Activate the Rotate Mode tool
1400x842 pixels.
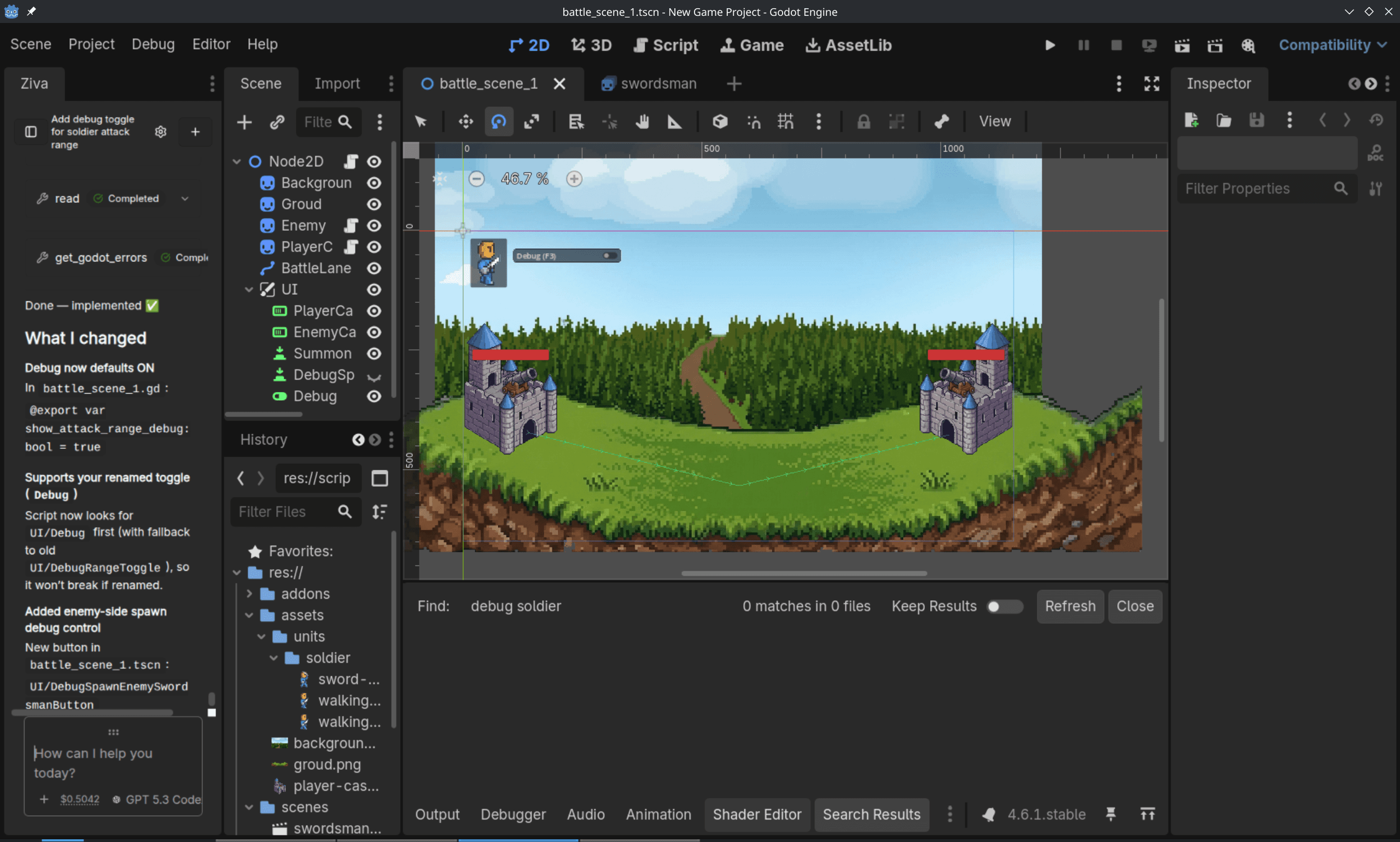point(499,121)
